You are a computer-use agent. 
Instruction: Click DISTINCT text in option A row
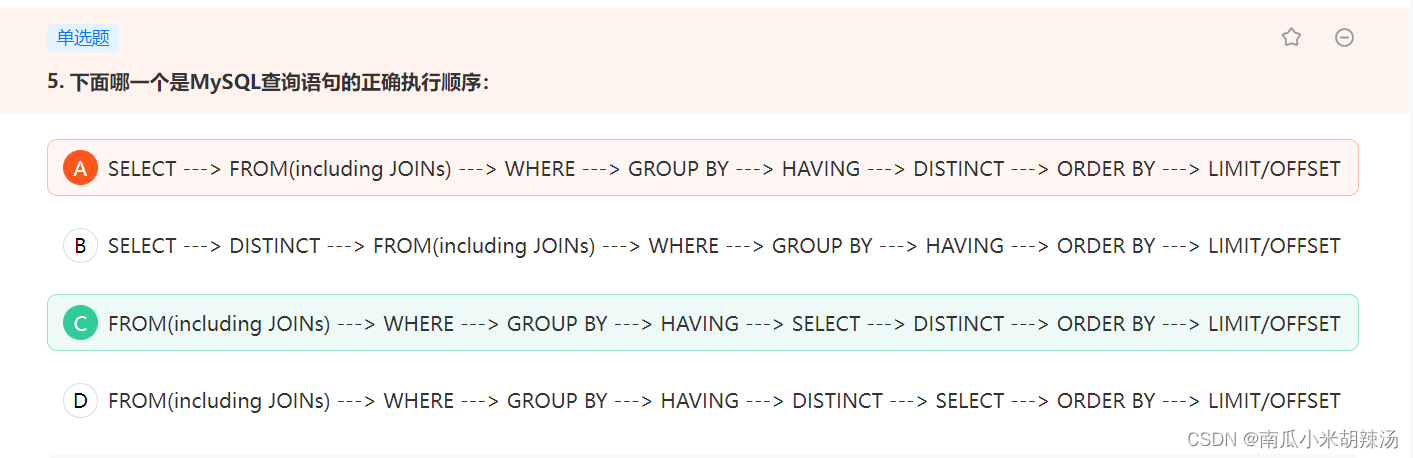point(958,169)
